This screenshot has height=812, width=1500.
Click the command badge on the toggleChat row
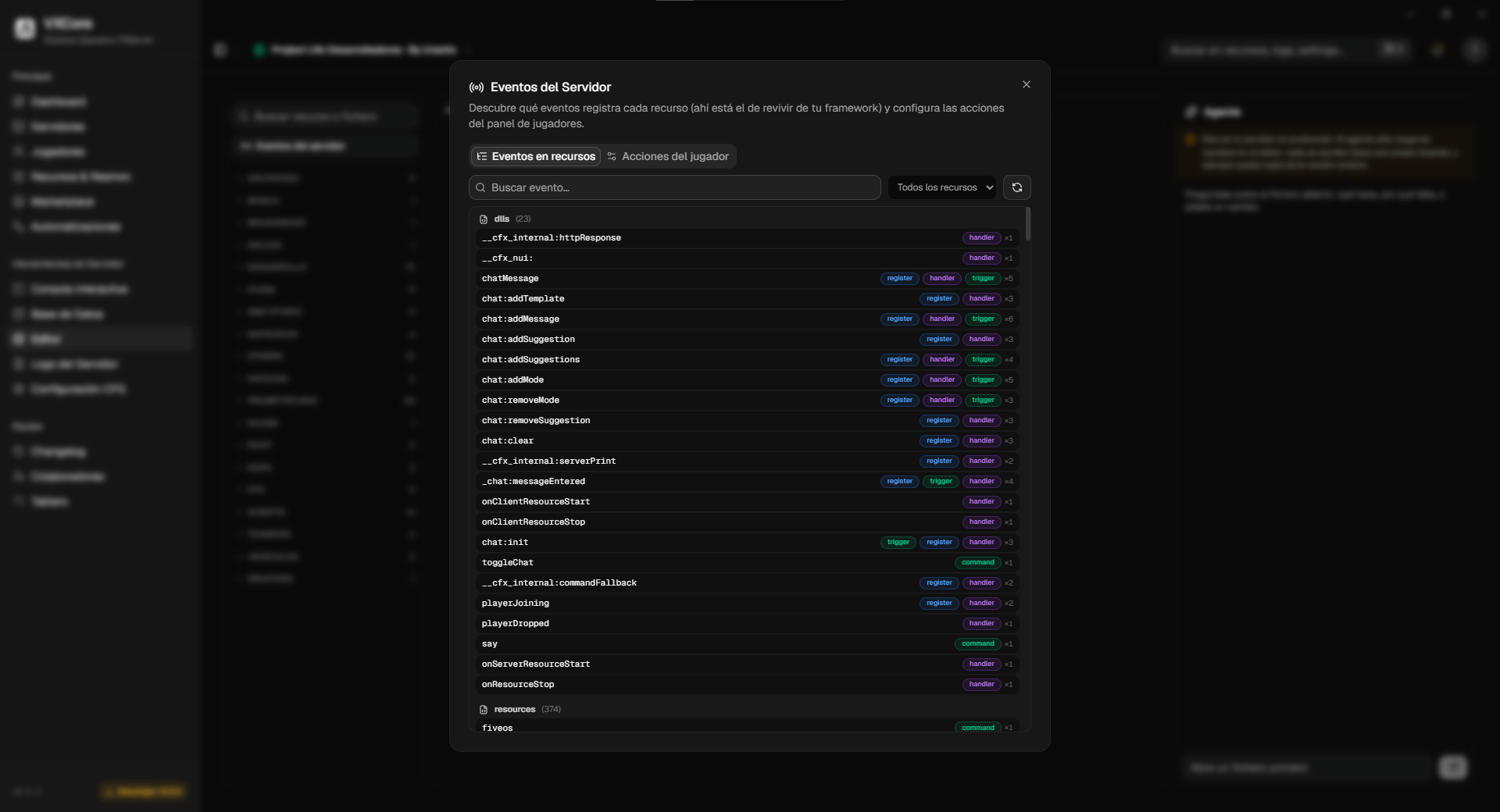[978, 562]
